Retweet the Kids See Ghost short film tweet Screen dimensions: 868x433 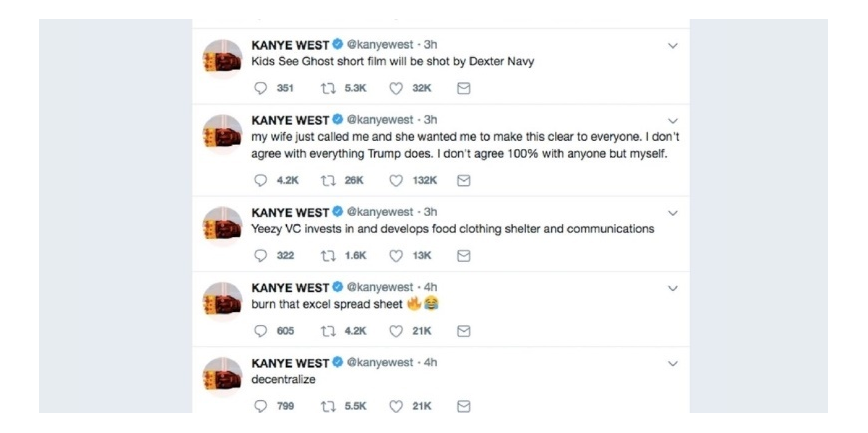click(328, 89)
